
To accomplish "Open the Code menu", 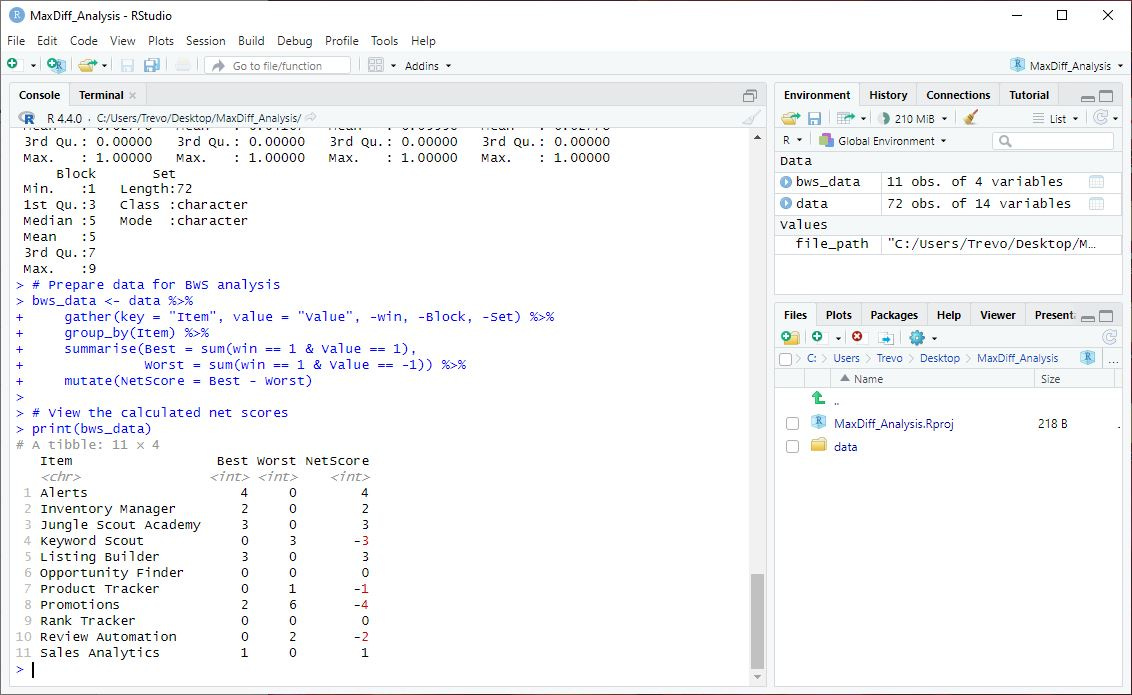I will coord(84,41).
